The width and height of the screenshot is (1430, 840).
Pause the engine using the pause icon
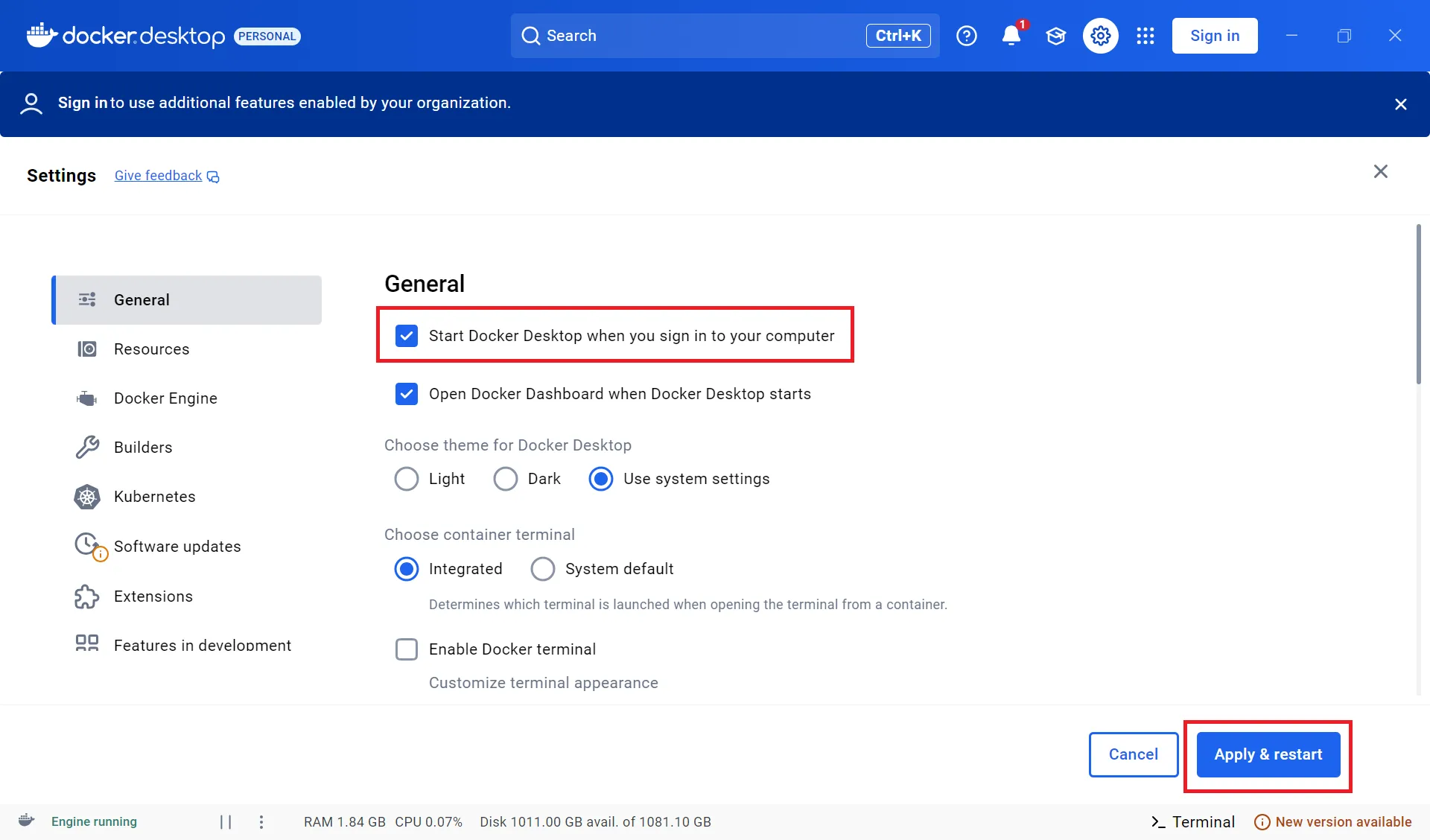coord(226,821)
